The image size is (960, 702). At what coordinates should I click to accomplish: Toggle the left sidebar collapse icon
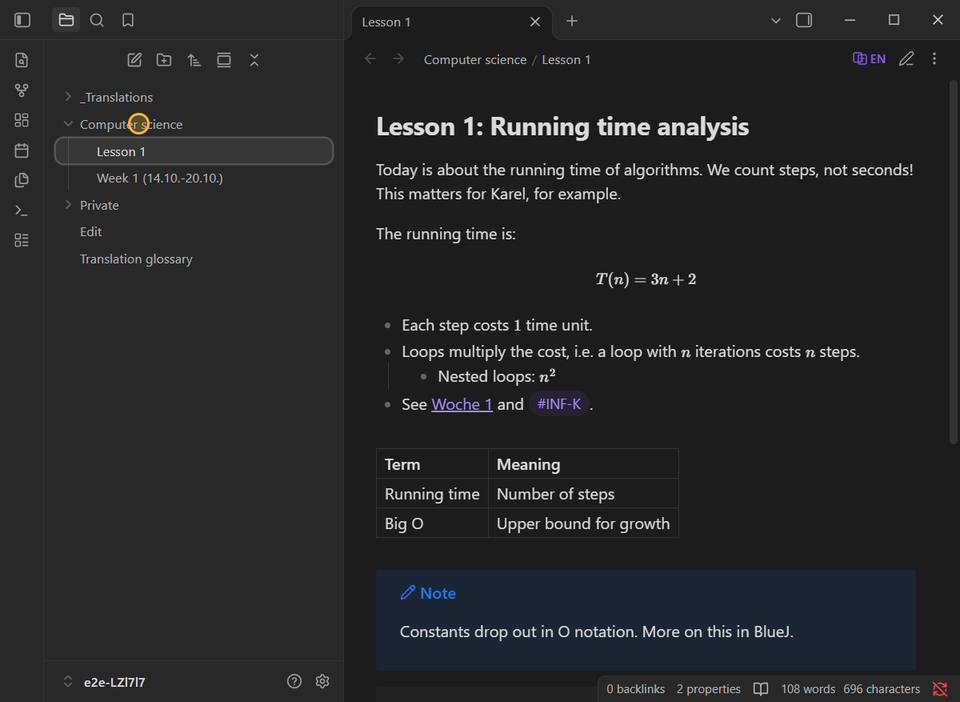[22, 20]
